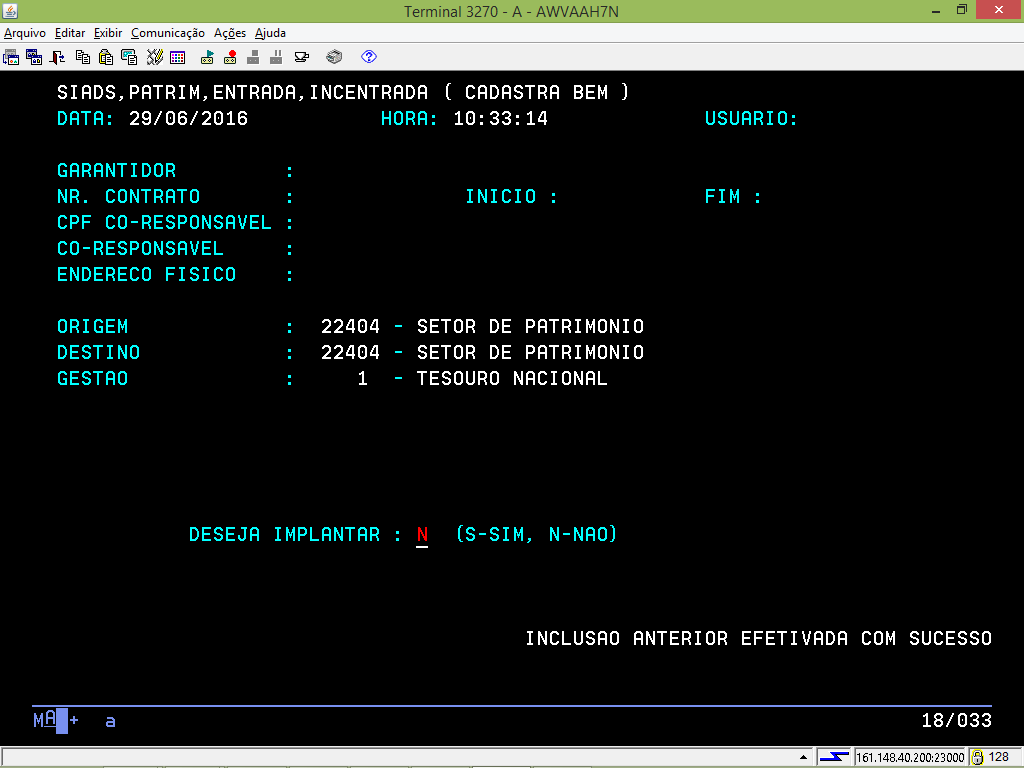Click the green play macro icon
1024x768 pixels.
coord(207,57)
